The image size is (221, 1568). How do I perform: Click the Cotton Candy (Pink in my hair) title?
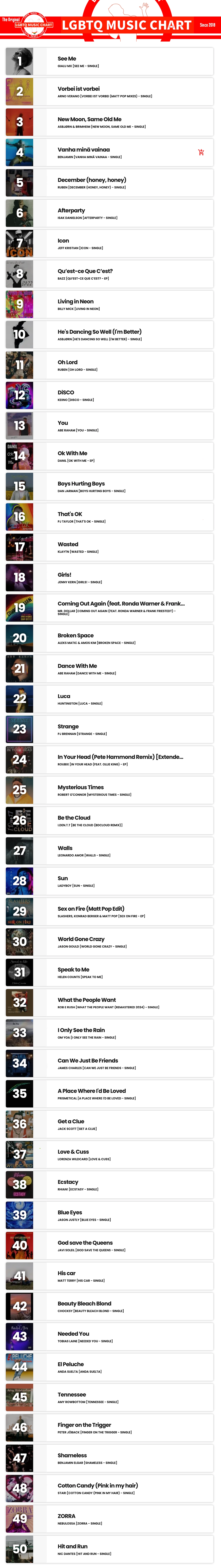pyautogui.click(x=97, y=1486)
